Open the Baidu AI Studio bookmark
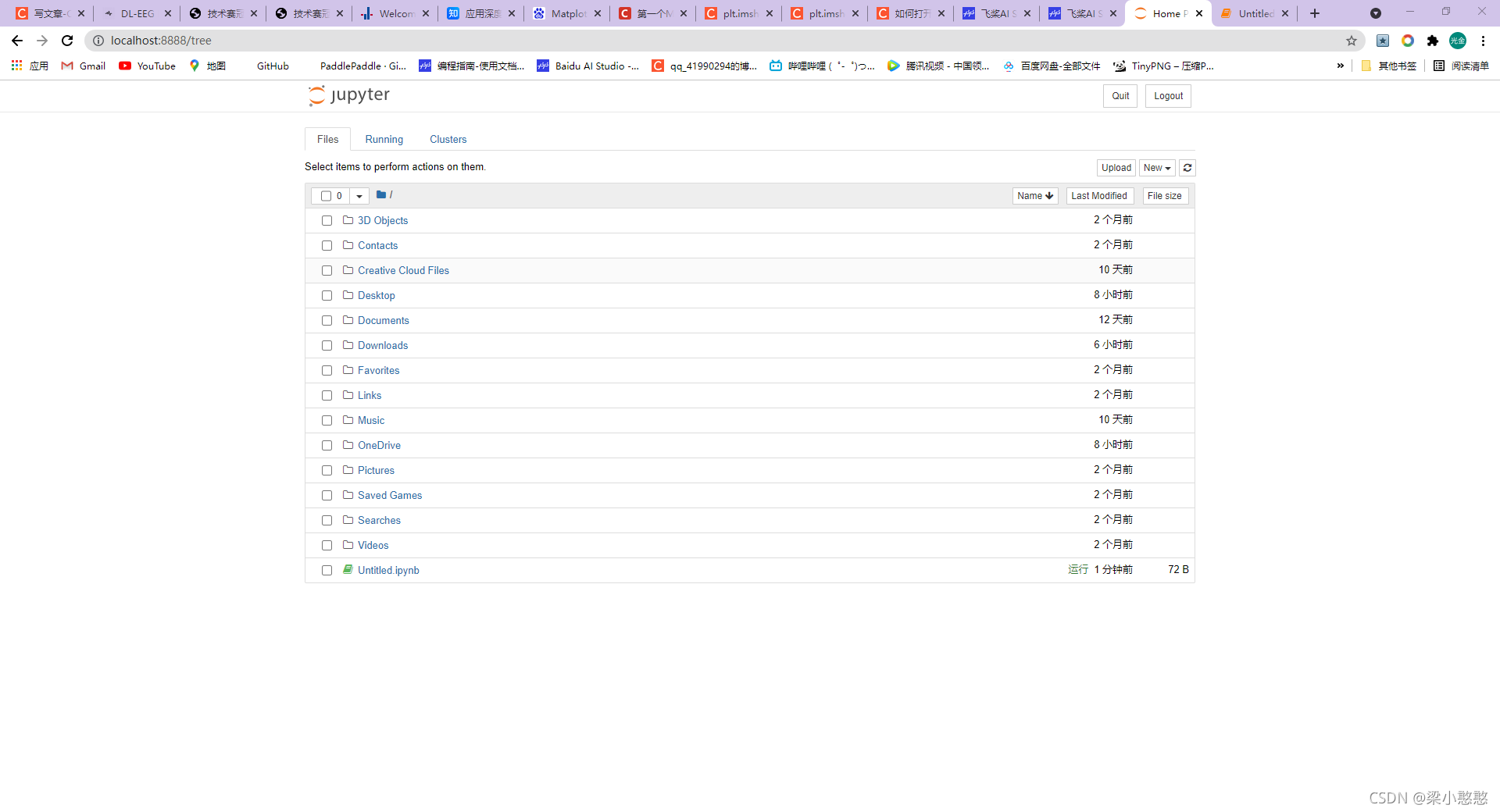Viewport: 1500px width, 812px height. pos(588,66)
